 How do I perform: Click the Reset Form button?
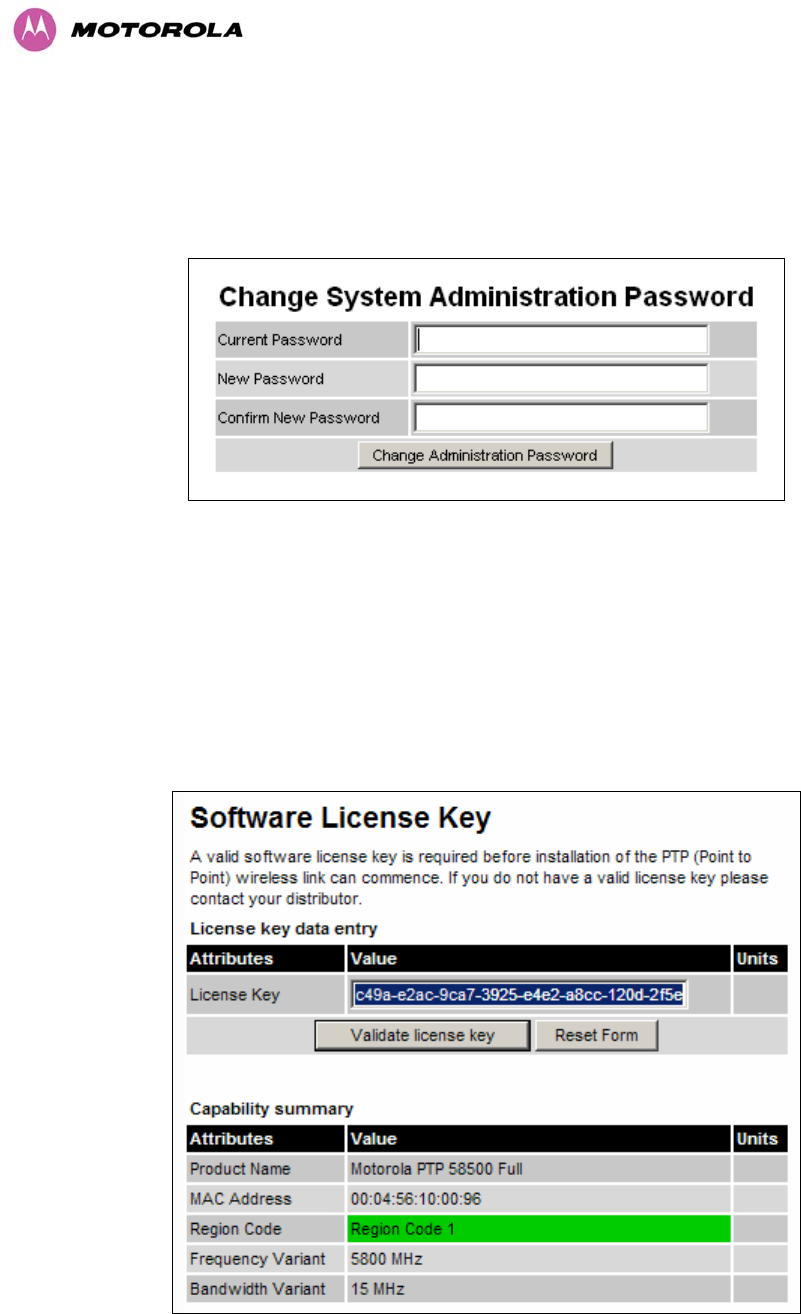(x=596, y=1035)
